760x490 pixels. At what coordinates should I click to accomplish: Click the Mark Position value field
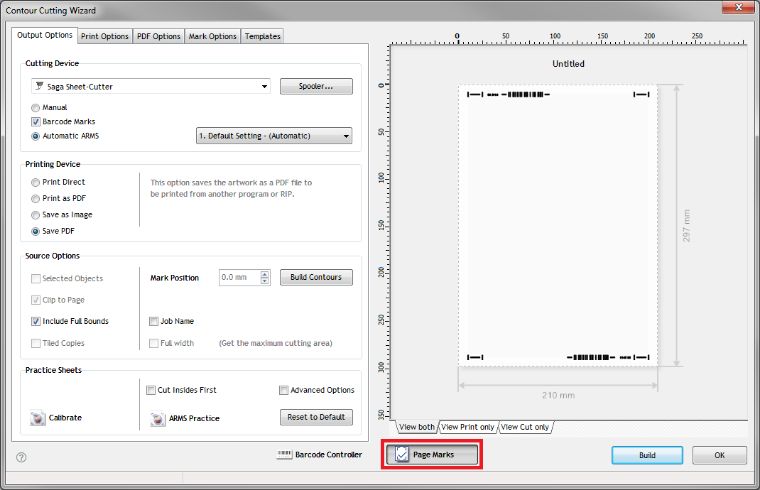239,277
